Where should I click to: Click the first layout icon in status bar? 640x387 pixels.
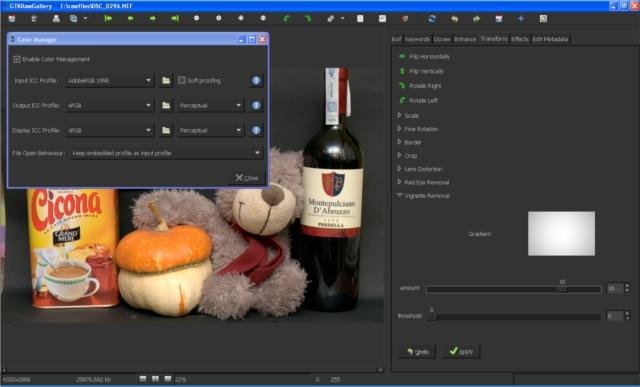[x=143, y=379]
